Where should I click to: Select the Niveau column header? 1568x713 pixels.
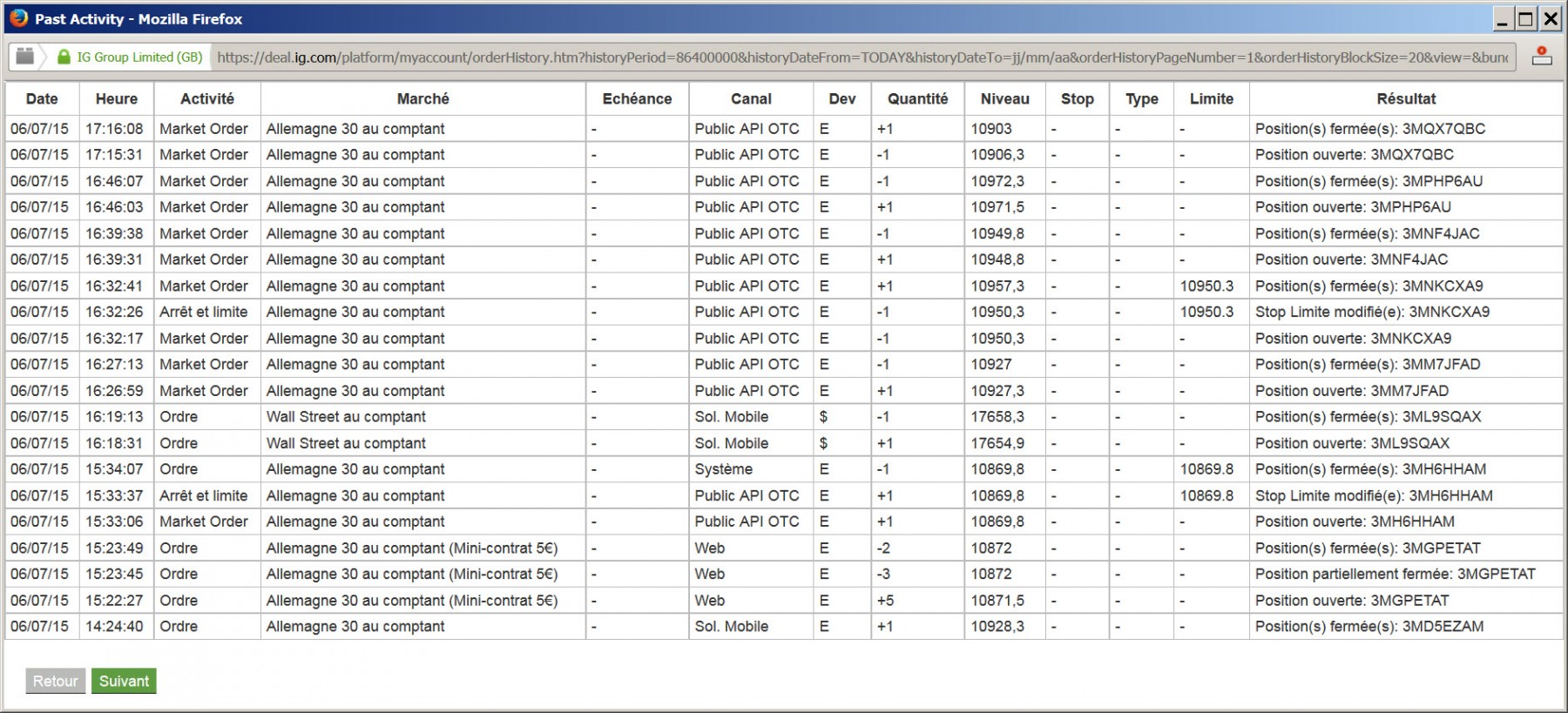(1005, 98)
